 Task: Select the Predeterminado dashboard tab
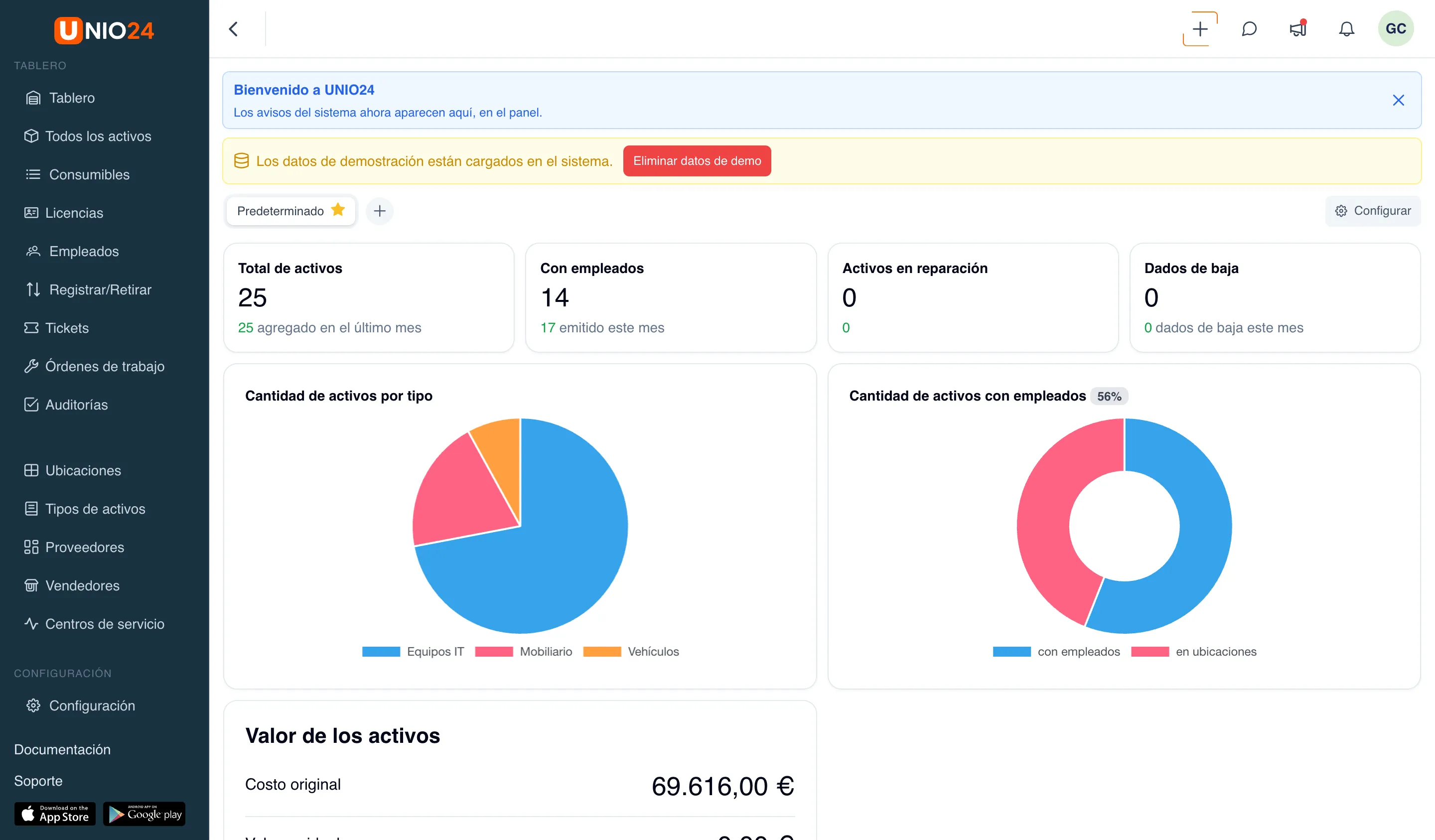coord(290,211)
